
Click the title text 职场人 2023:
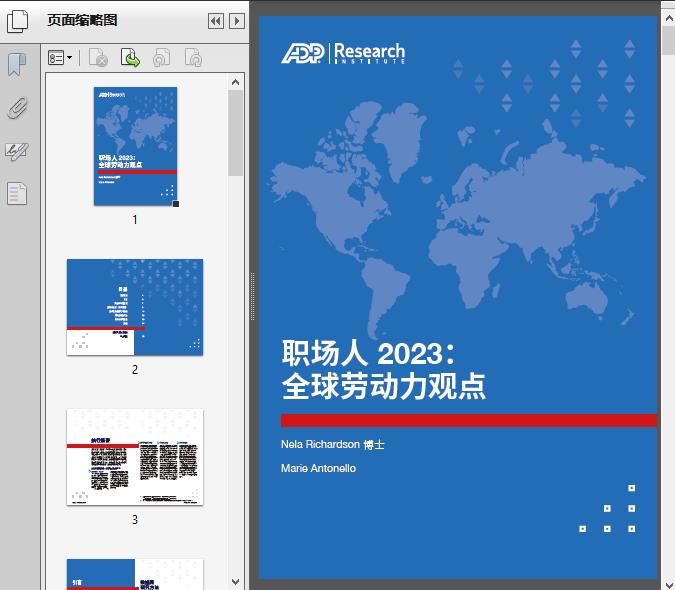coord(368,353)
